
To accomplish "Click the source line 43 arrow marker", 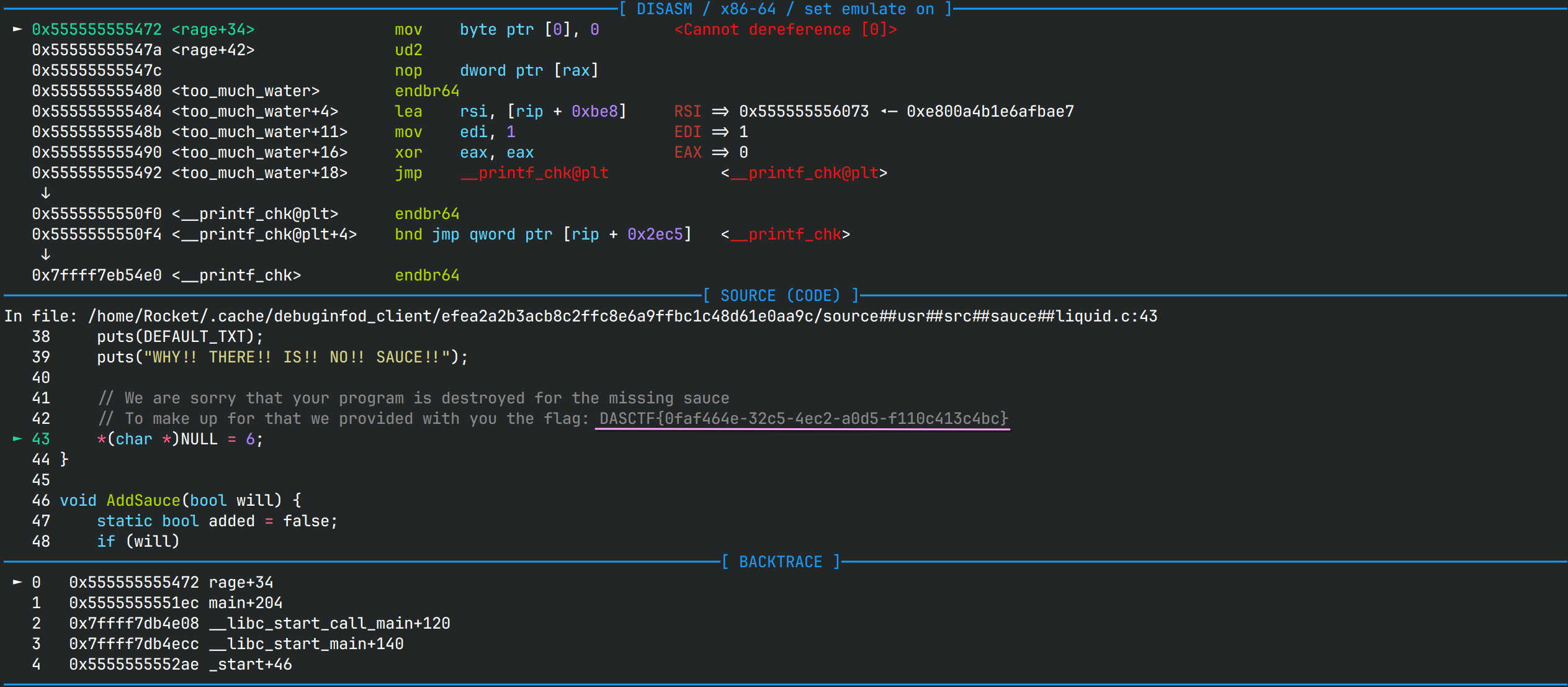I will click(17, 439).
